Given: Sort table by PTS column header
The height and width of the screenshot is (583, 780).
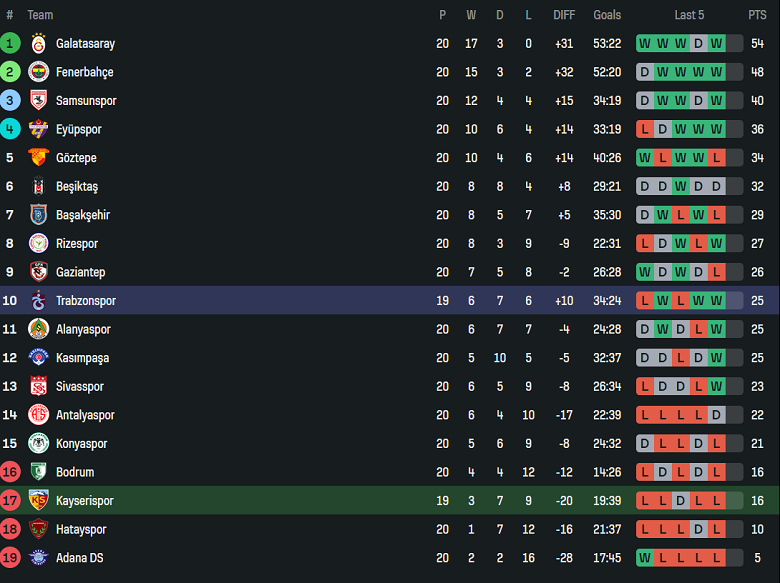Looking at the screenshot, I should tap(757, 15).
